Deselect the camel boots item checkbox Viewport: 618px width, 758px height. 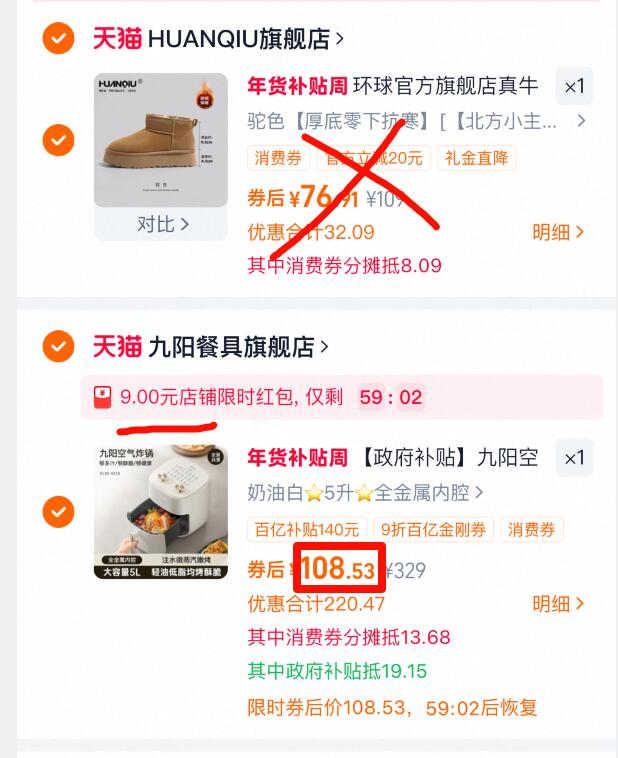[58, 140]
